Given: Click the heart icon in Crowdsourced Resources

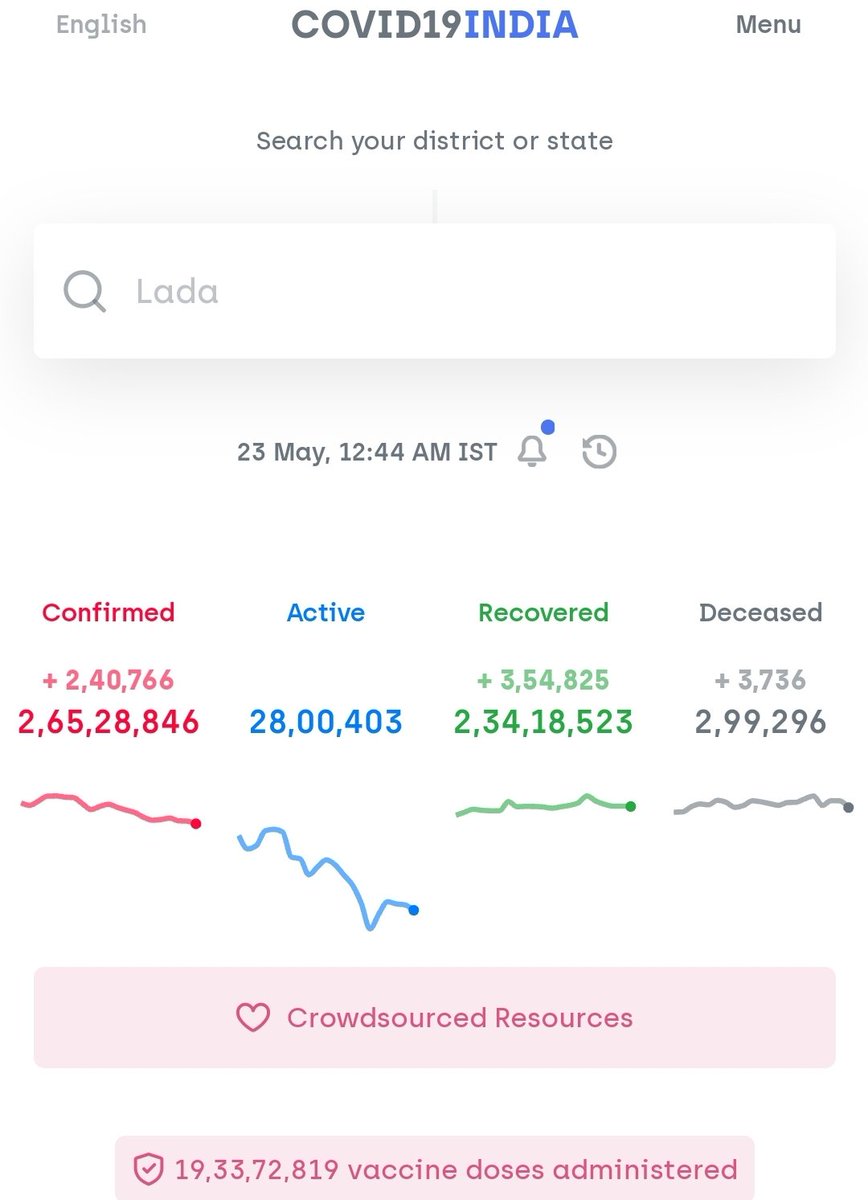Looking at the screenshot, I should tap(253, 1018).
